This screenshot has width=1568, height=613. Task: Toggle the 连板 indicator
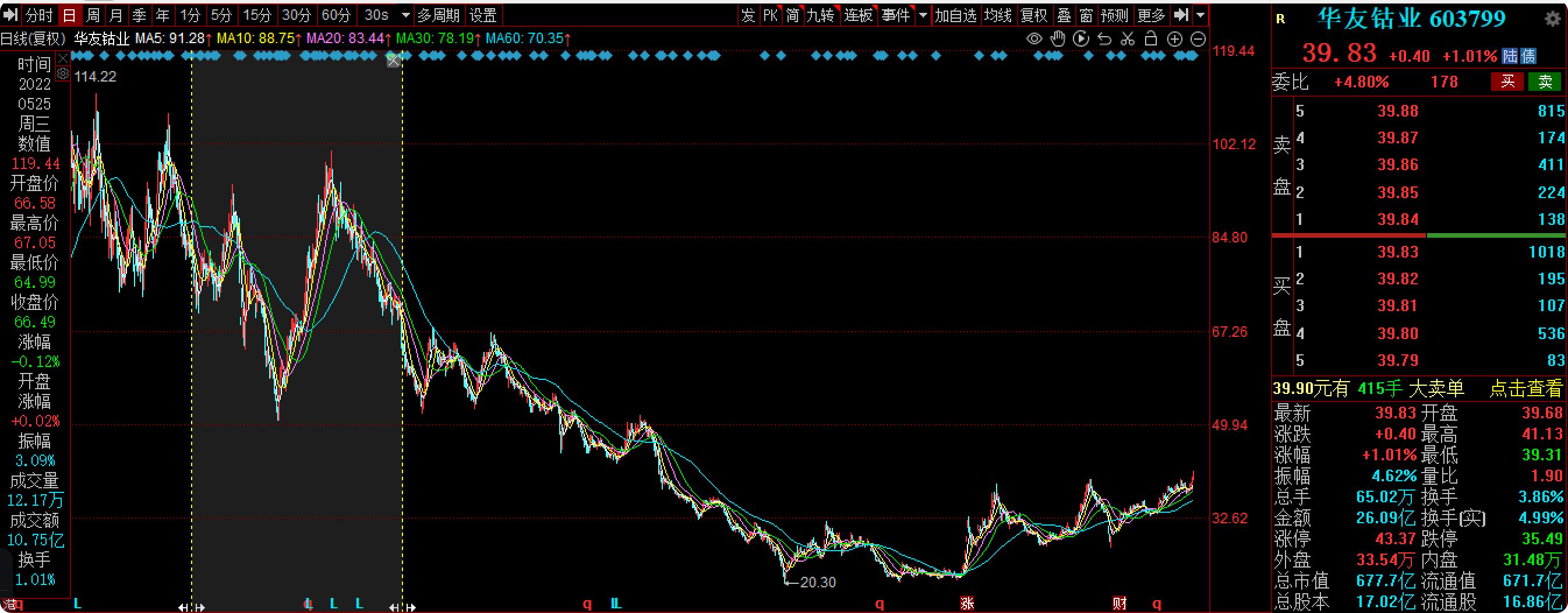point(858,15)
